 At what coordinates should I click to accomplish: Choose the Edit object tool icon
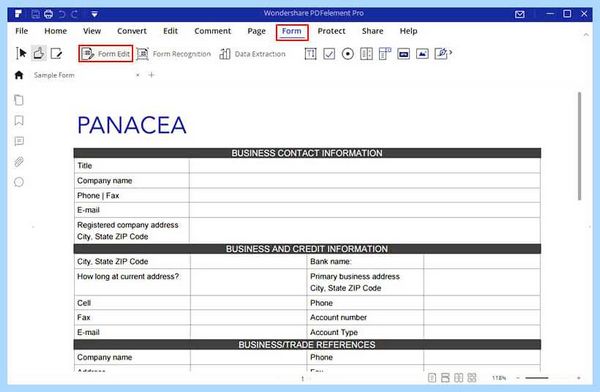point(56,53)
